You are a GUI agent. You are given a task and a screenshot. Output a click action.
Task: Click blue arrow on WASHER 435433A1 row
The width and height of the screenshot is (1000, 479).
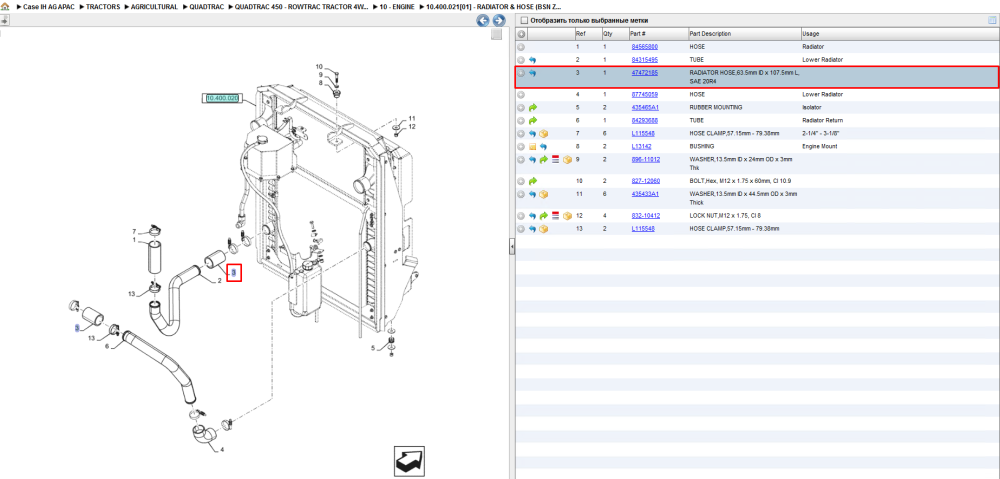pos(533,194)
